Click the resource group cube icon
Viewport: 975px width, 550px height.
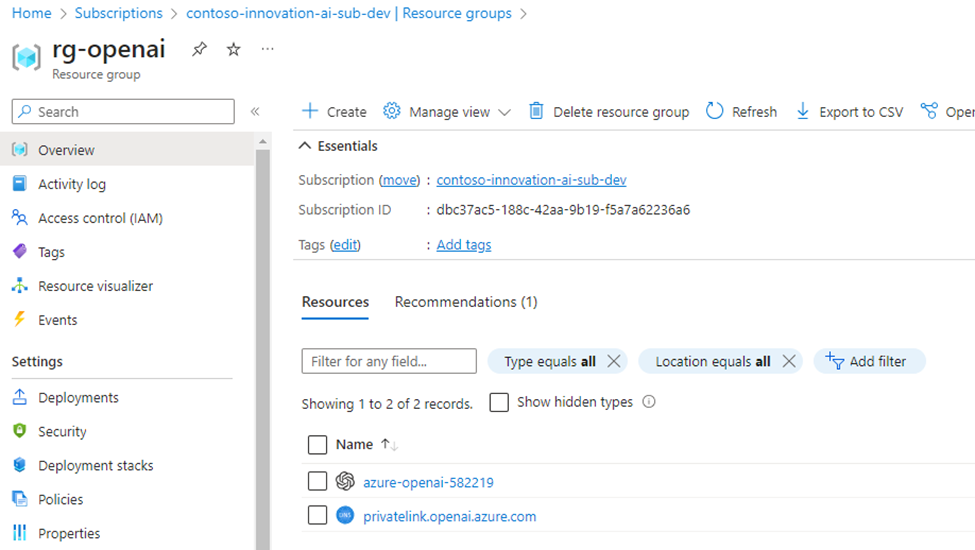click(27, 57)
